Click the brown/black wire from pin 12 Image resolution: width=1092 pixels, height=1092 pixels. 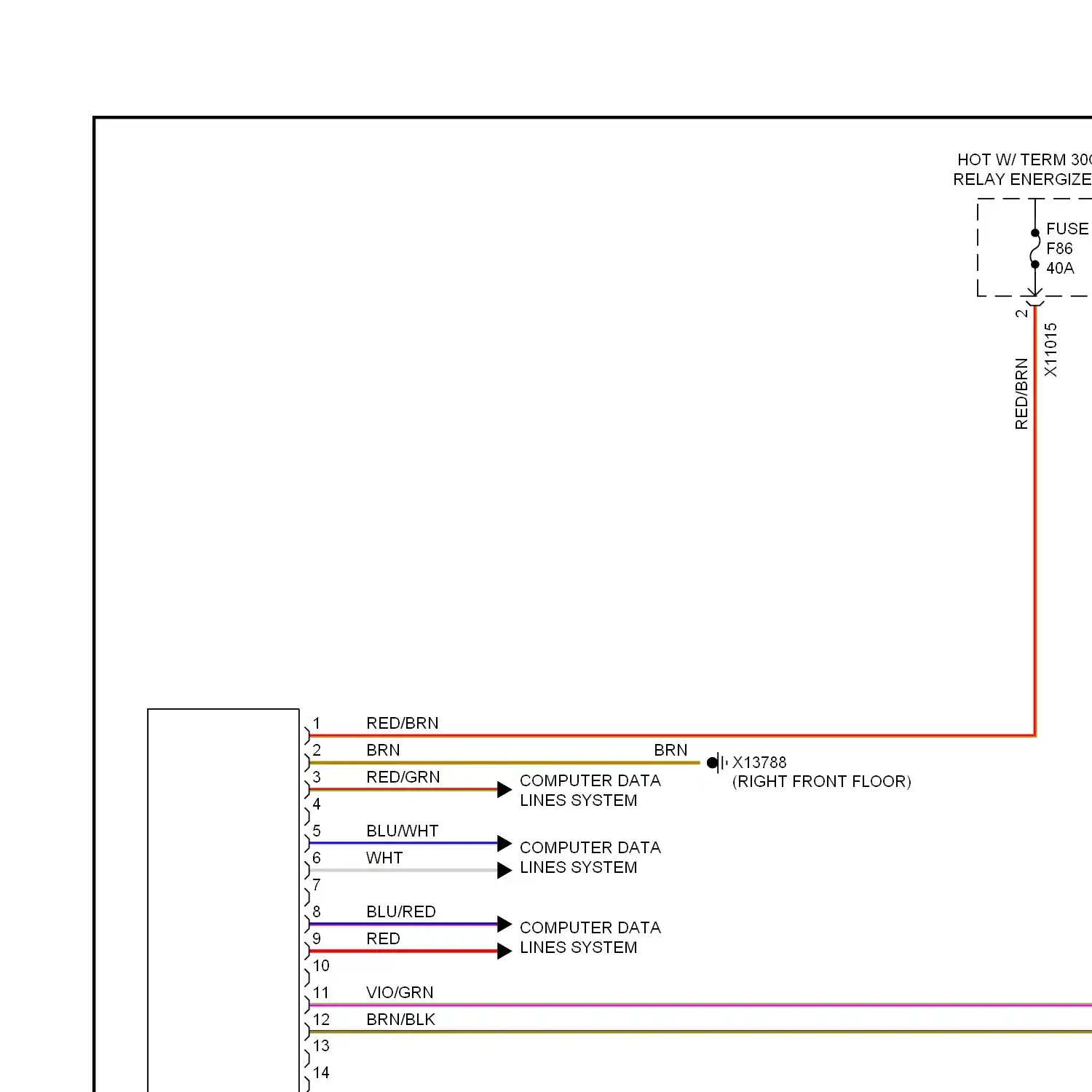(700, 1032)
